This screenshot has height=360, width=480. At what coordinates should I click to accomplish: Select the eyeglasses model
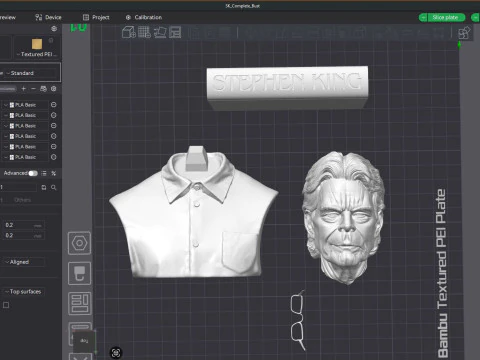(x=298, y=320)
